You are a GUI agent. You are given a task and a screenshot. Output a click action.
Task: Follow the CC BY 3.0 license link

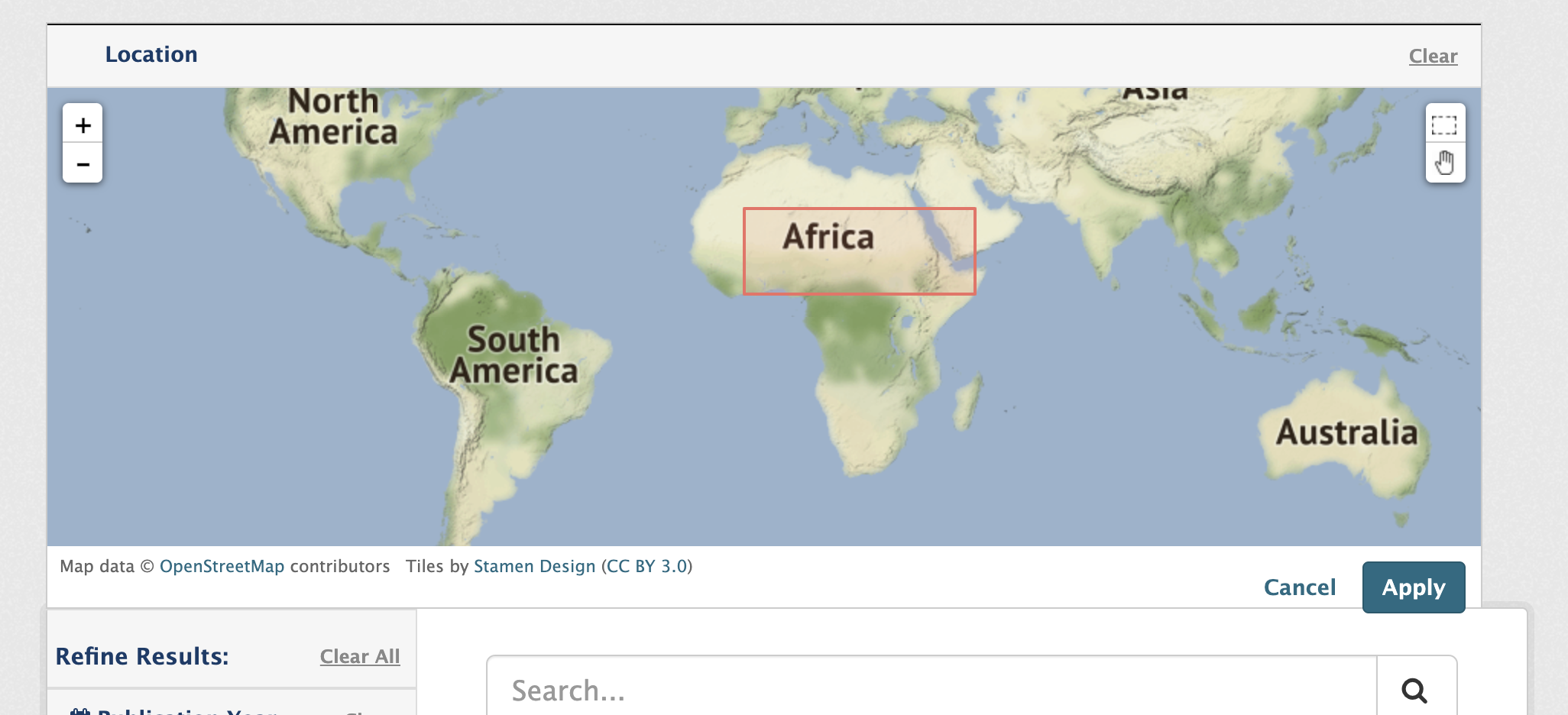point(646,566)
